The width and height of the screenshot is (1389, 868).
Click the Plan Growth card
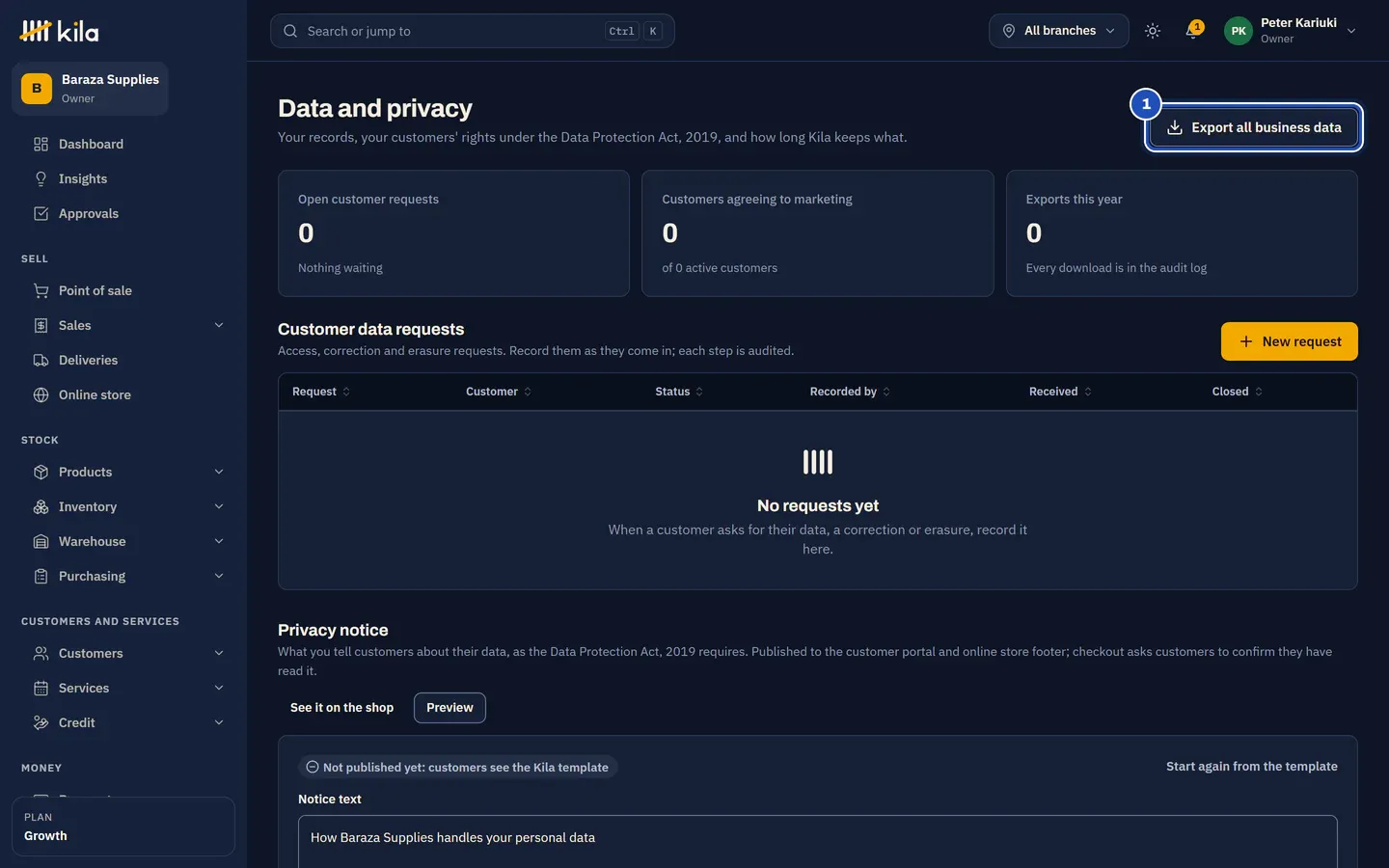(123, 827)
